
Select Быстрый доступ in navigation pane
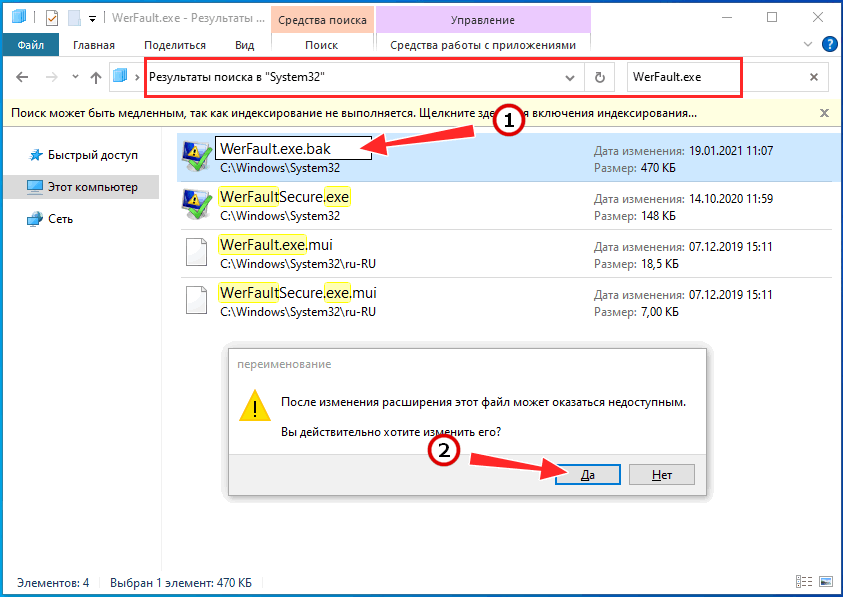[92, 155]
